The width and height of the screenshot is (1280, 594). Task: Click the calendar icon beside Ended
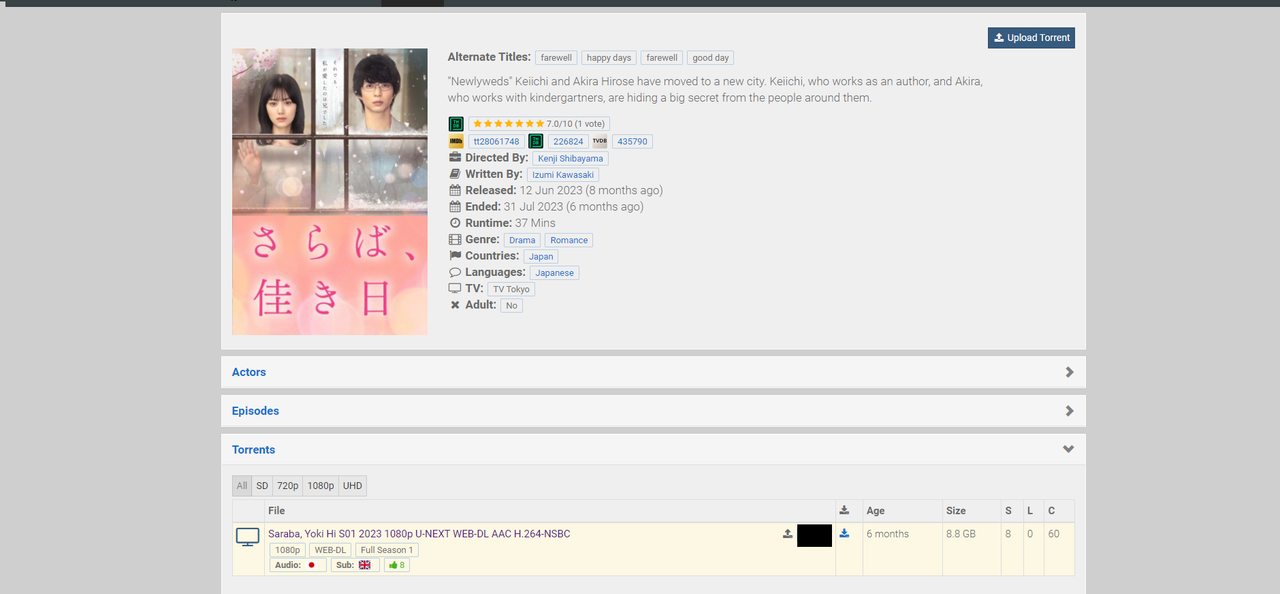455,207
